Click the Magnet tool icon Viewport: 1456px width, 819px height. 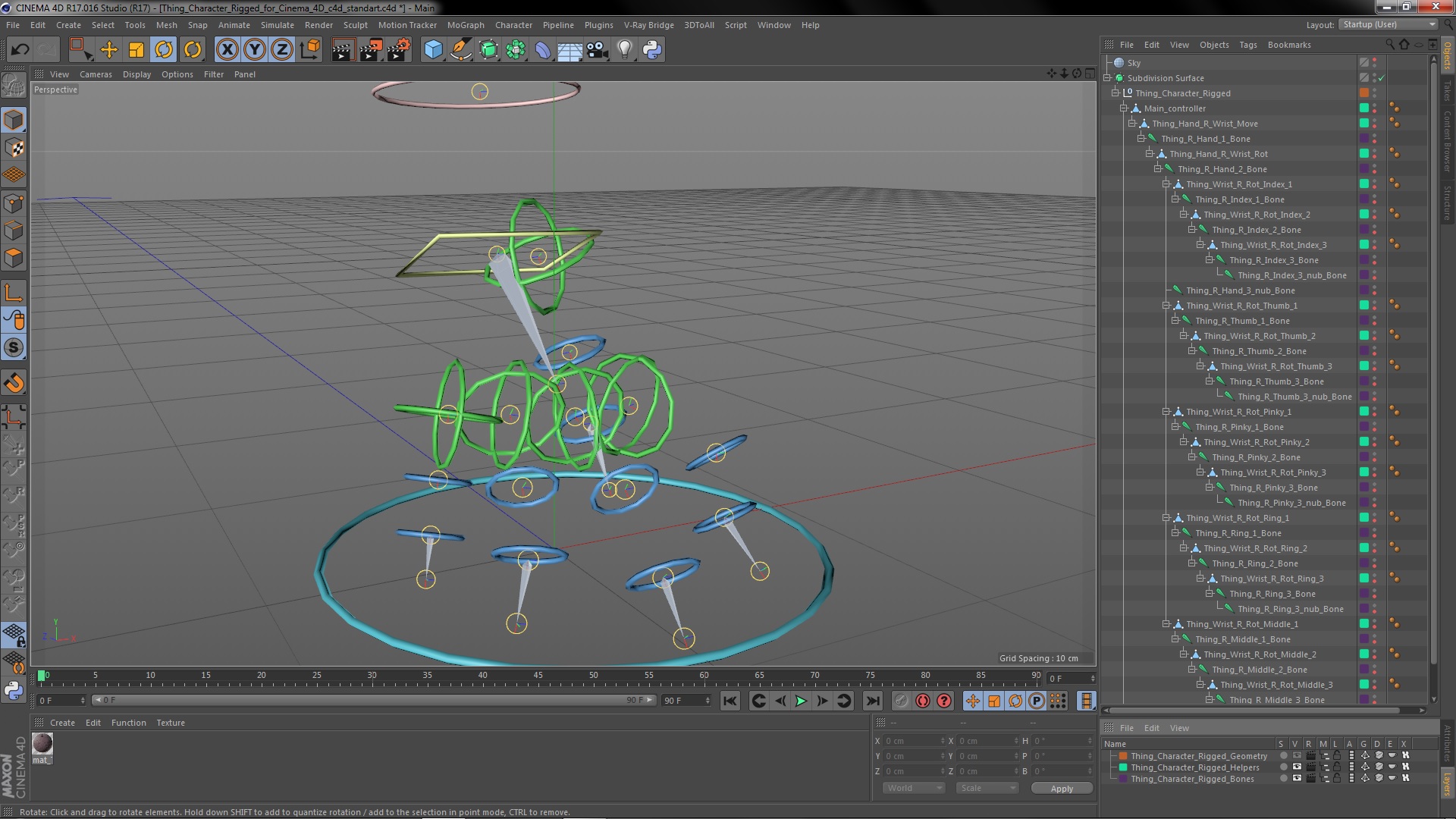point(14,383)
